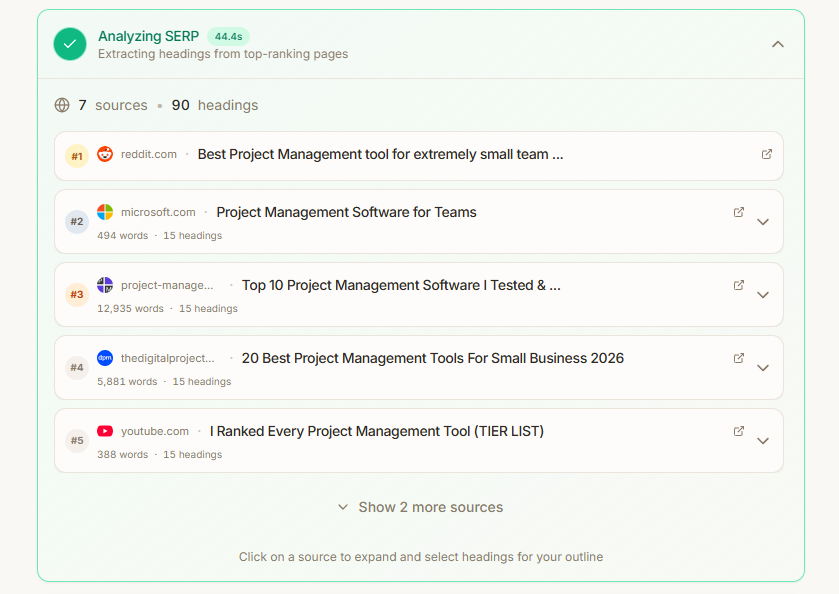
Task: Click the 44.4s timing badge
Action: [227, 35]
